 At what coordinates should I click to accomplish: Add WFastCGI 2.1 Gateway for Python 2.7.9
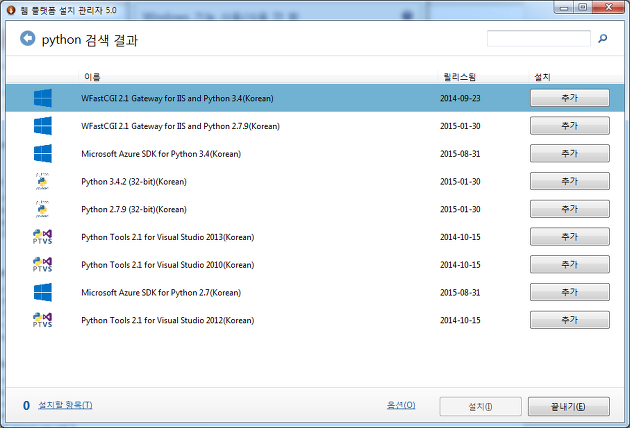coord(570,126)
